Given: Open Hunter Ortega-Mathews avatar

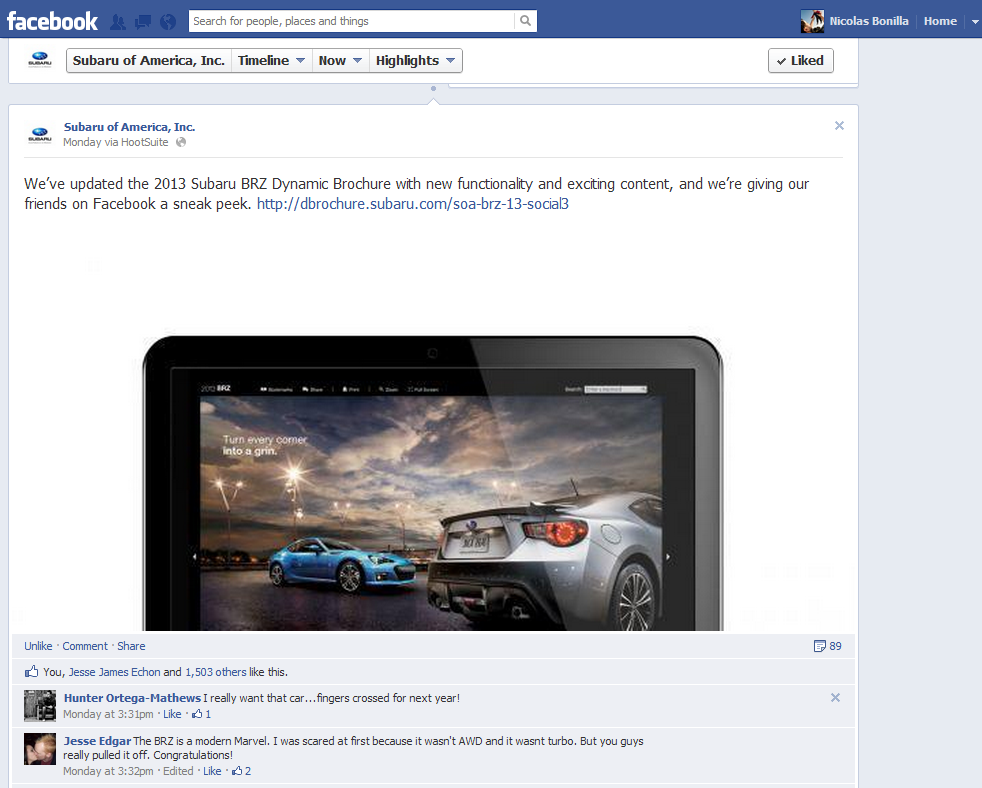Looking at the screenshot, I should [40, 706].
